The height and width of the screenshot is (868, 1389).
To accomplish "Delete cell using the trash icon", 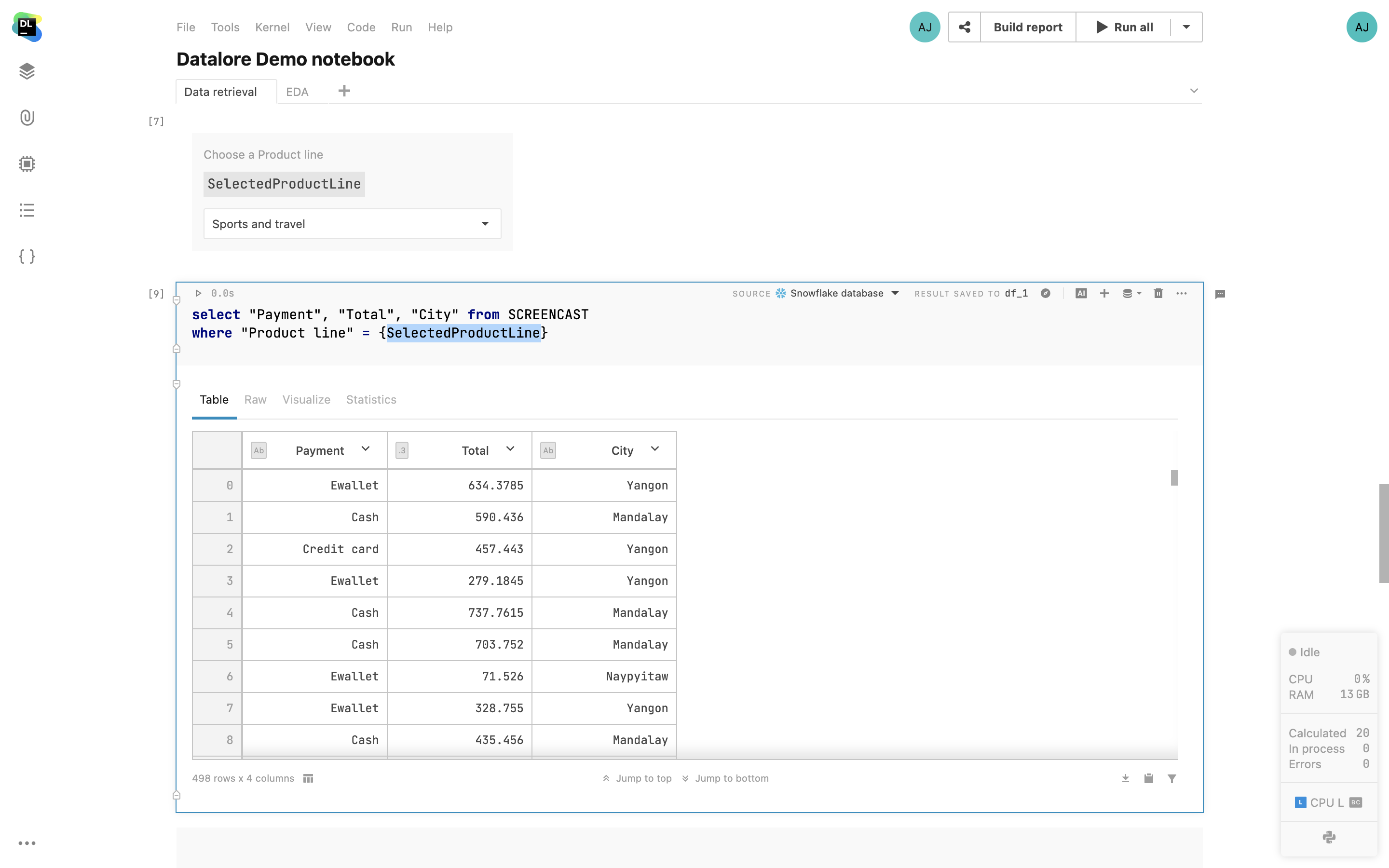I will (x=1158, y=293).
